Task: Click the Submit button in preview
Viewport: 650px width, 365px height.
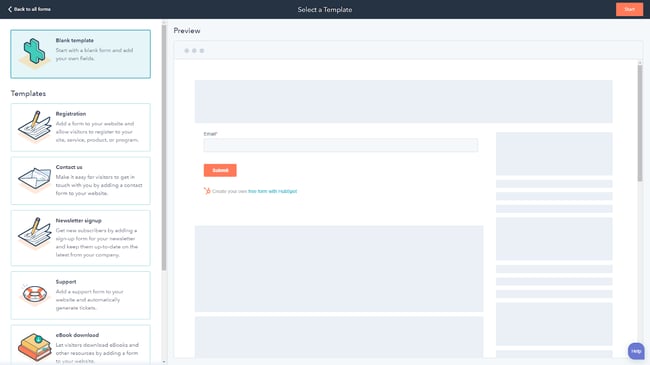Action: coord(220,170)
